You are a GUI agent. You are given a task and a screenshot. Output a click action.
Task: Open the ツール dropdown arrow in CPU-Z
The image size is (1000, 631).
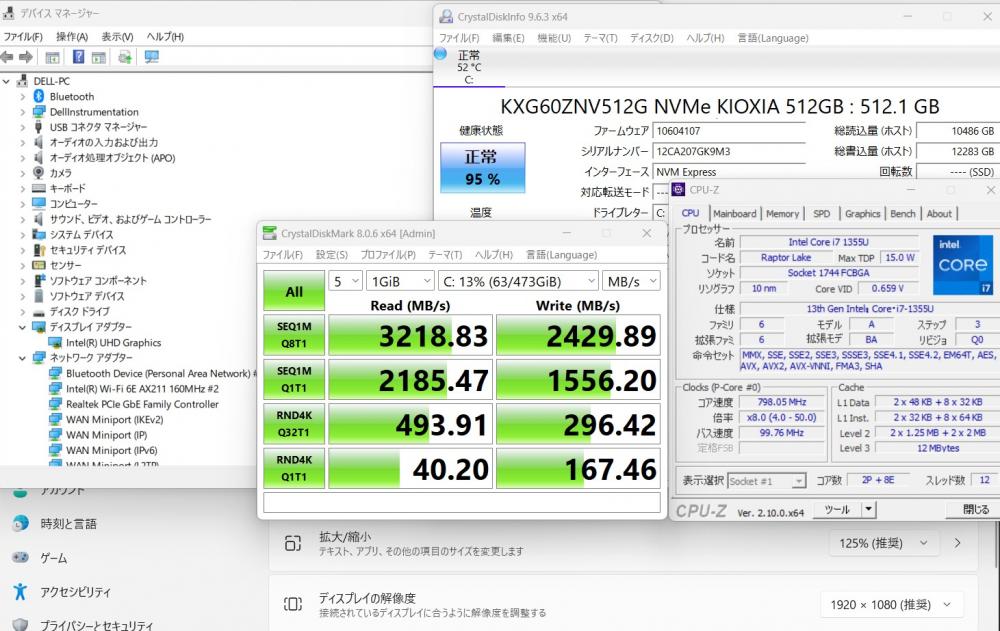pos(868,509)
